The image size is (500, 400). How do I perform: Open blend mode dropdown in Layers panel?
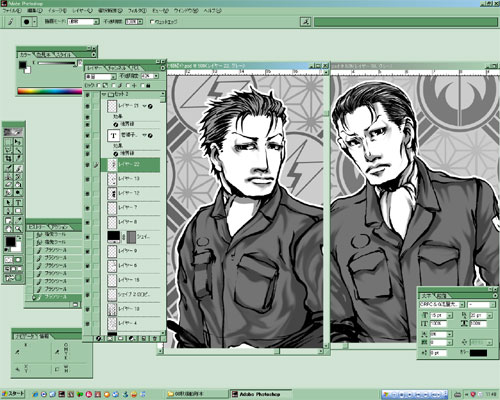[x=114, y=77]
